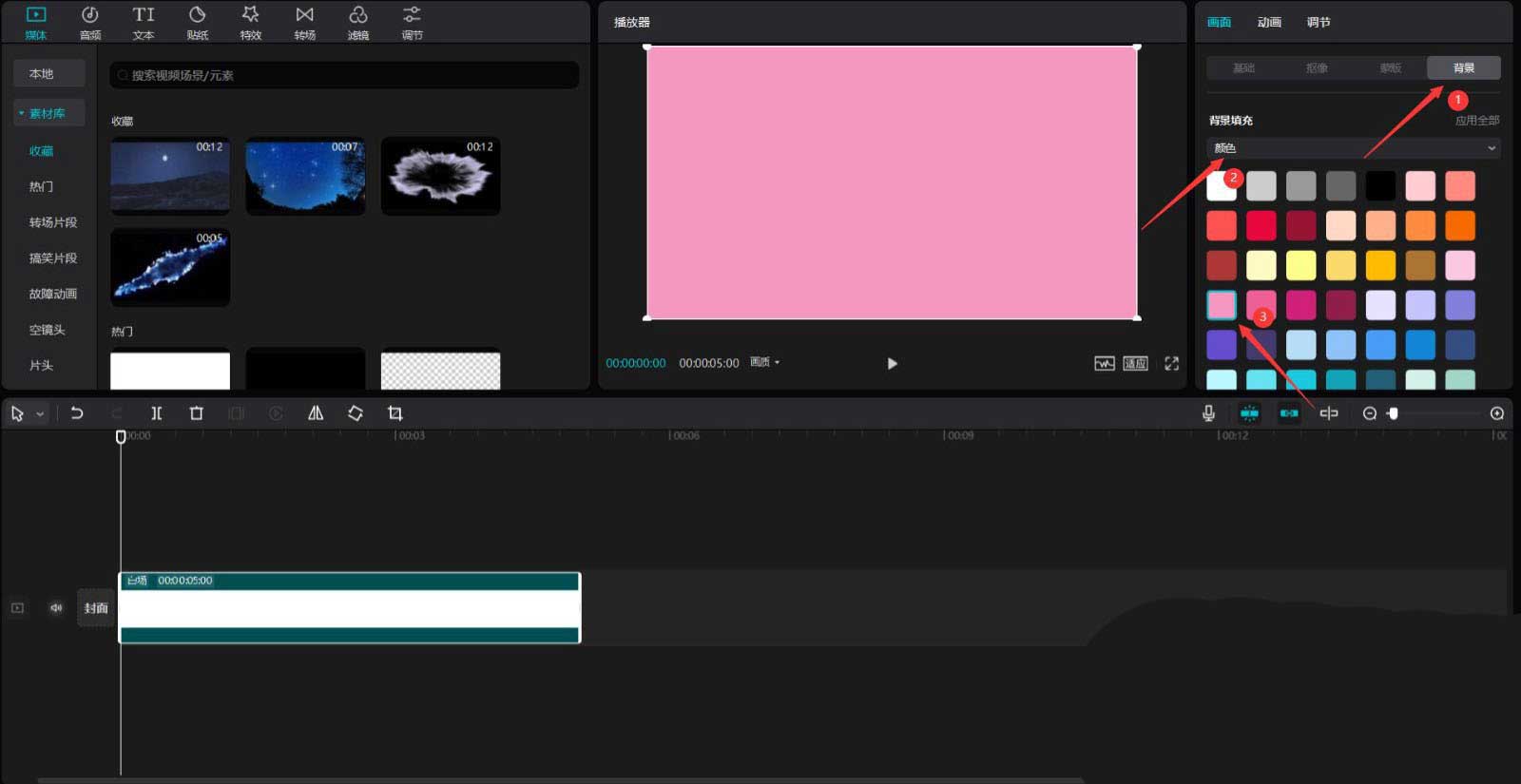Open the 收藏 category in the sidebar
1521x784 pixels.
click(x=41, y=151)
